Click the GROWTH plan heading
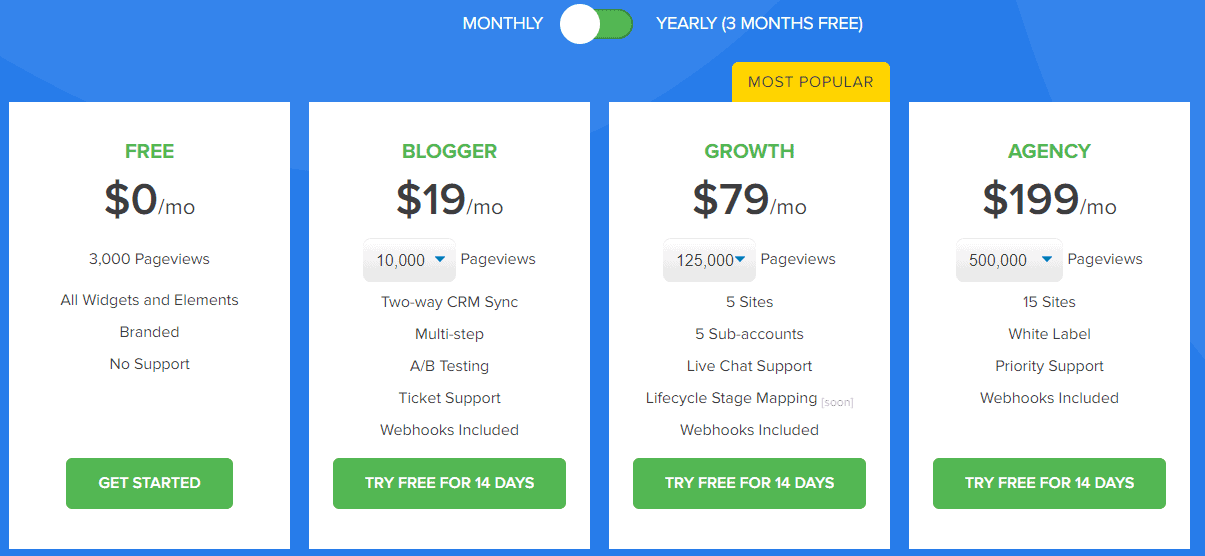This screenshot has width=1205, height=556. pos(749,152)
